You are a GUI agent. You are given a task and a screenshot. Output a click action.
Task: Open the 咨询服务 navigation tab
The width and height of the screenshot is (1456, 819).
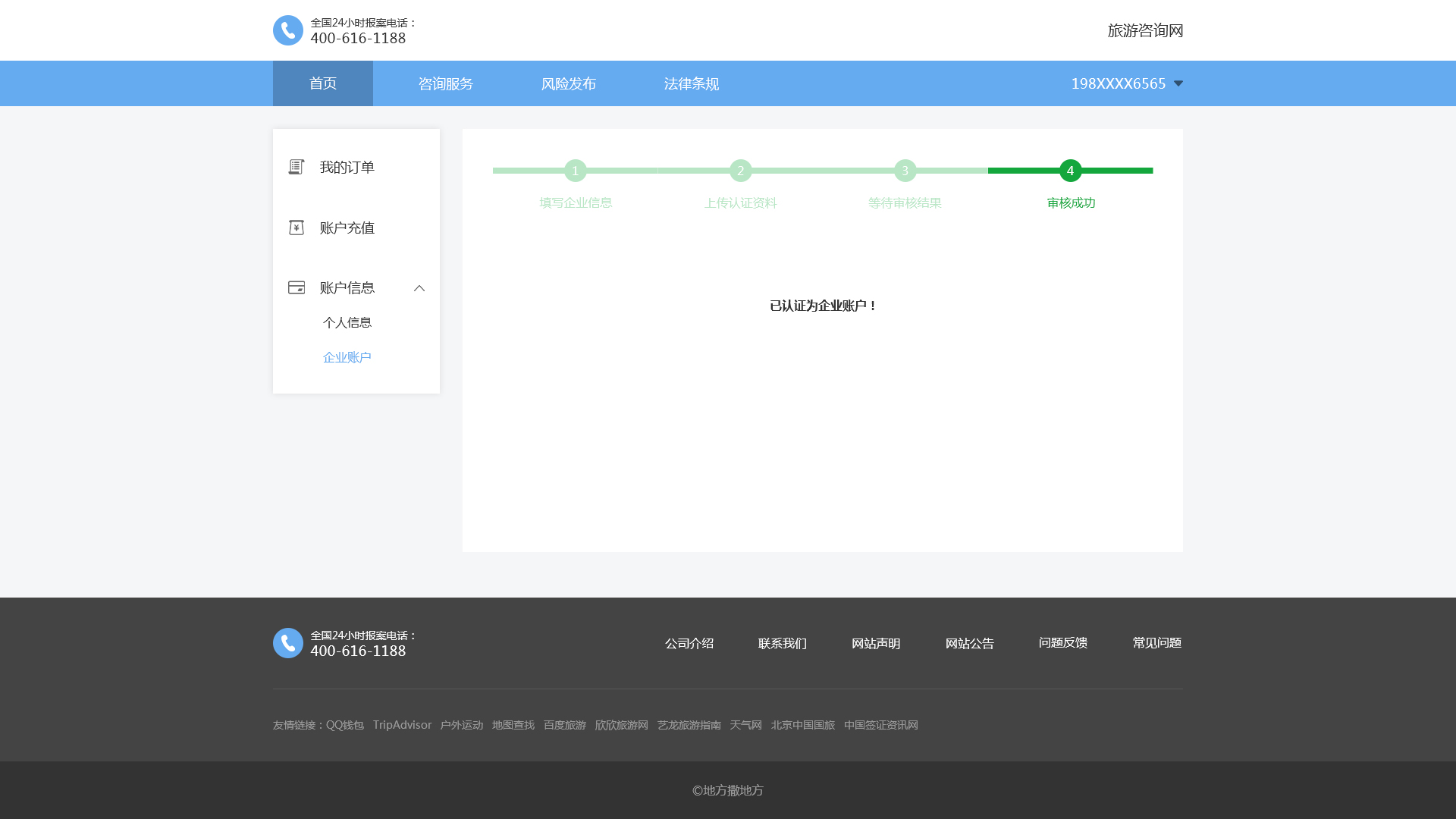(446, 83)
